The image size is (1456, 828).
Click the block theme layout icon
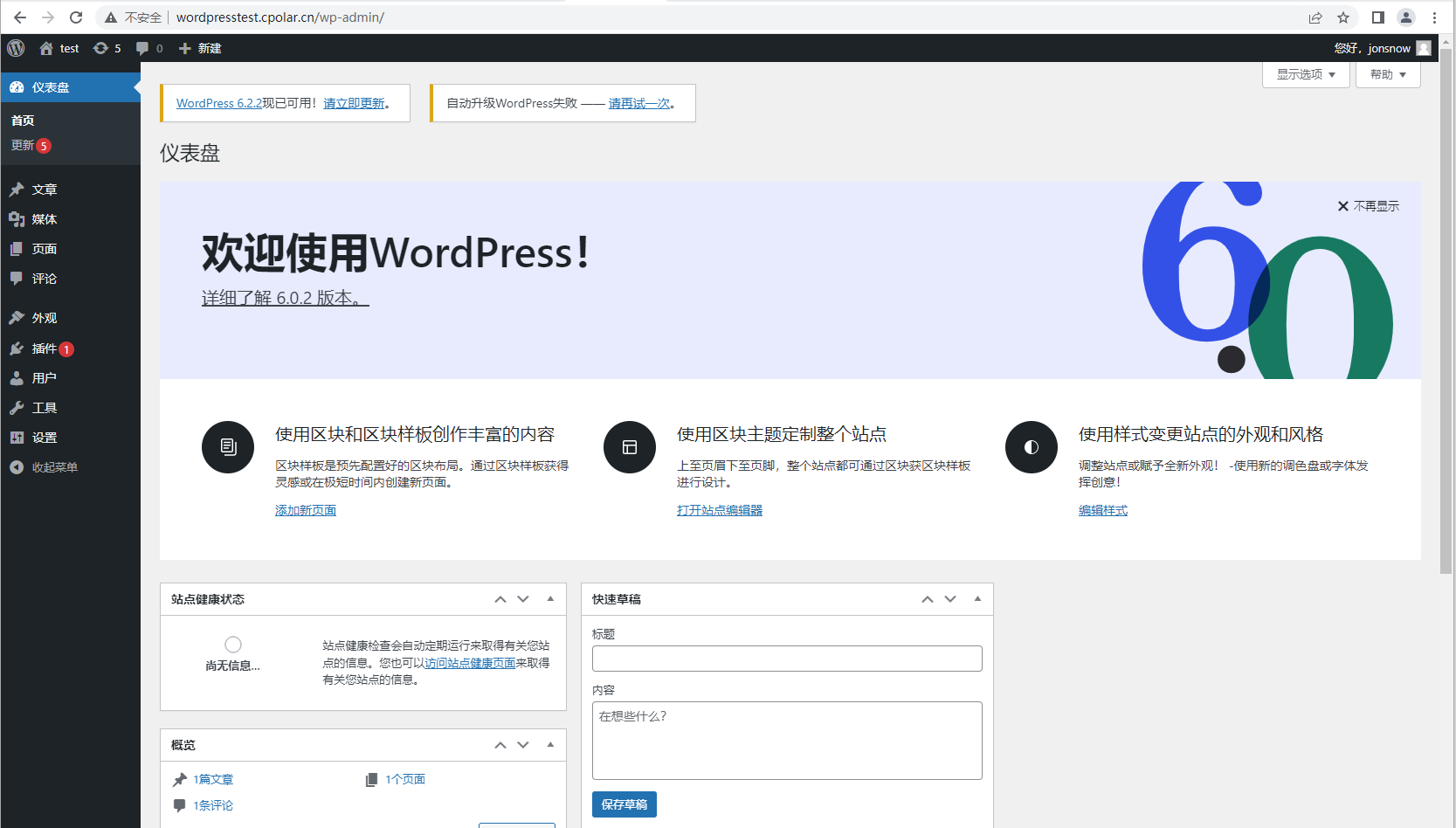pyautogui.click(x=630, y=447)
